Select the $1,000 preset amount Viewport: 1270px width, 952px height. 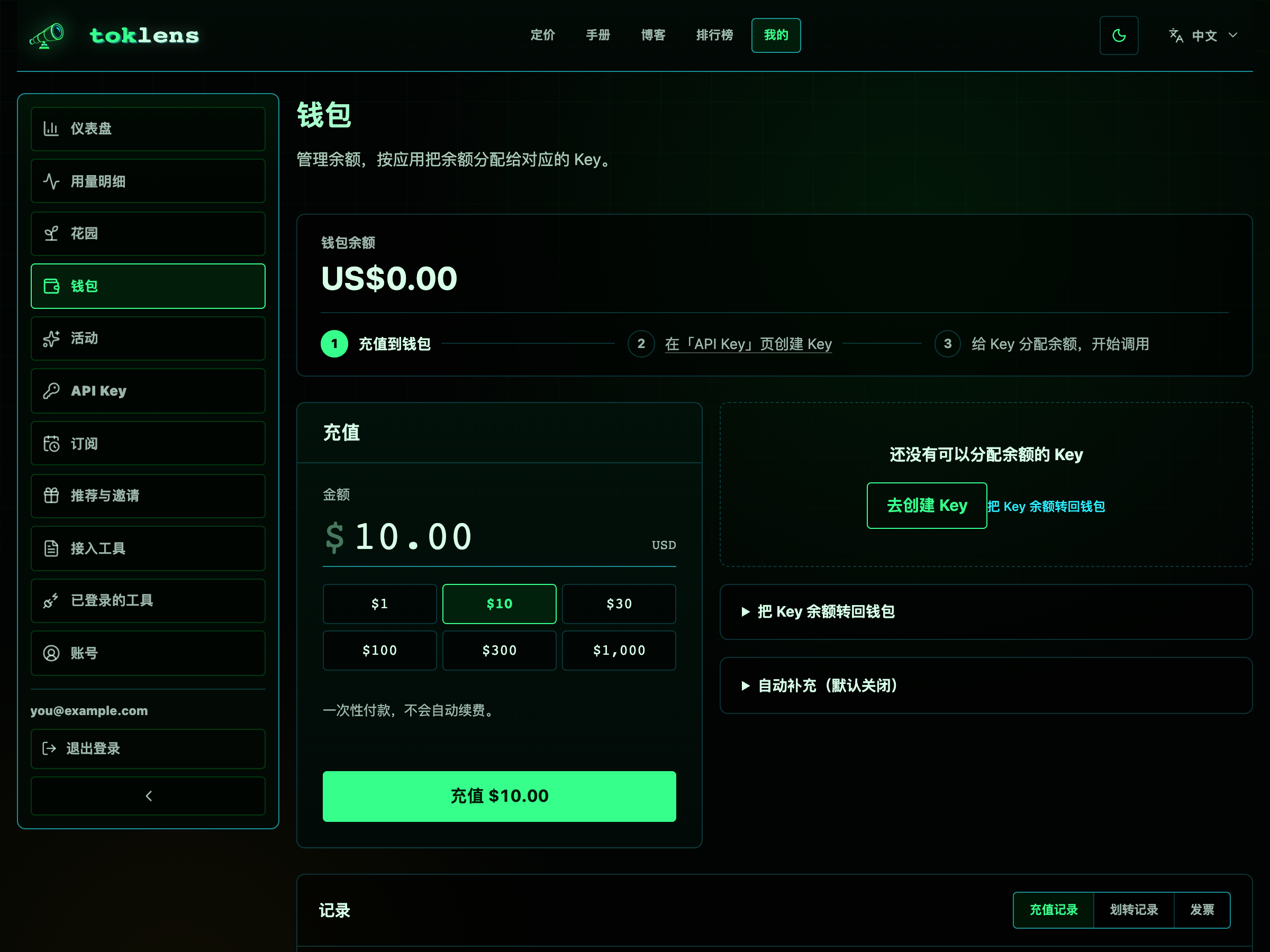coord(619,650)
